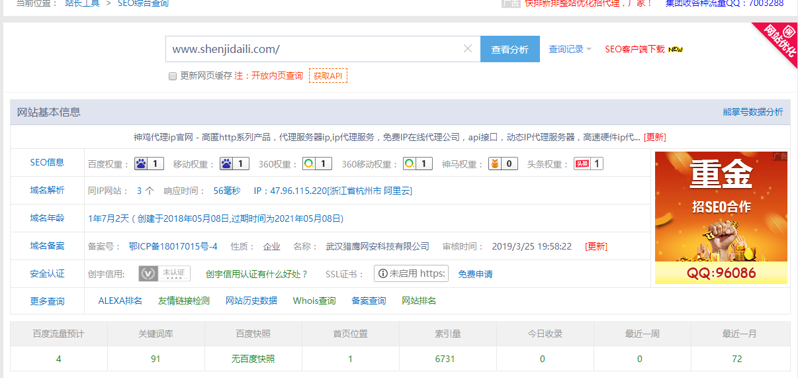Click the response time 56毫秒
798x378 pixels.
pyautogui.click(x=227, y=191)
